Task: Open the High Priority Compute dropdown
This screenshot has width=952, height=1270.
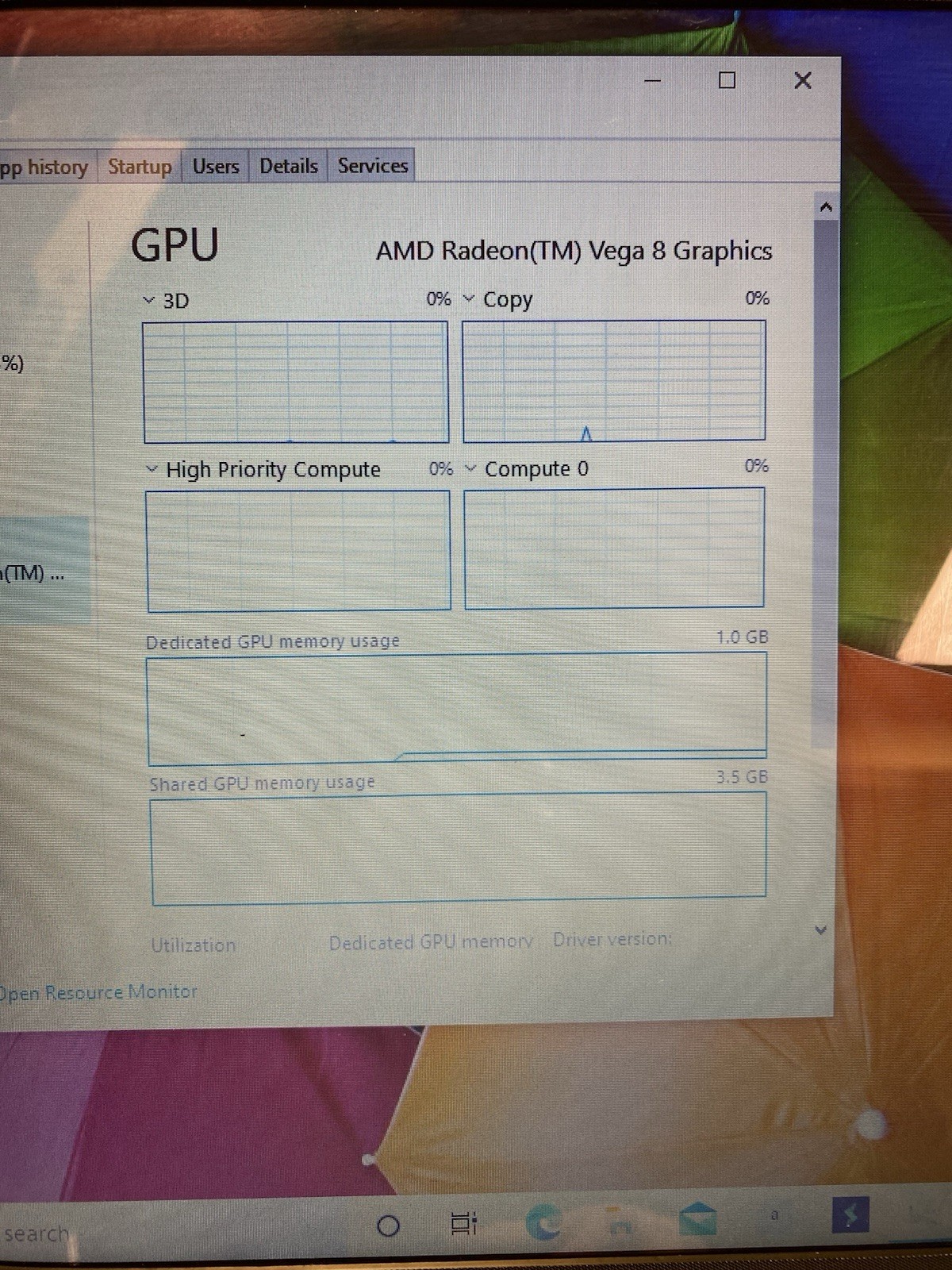Action: (x=152, y=469)
